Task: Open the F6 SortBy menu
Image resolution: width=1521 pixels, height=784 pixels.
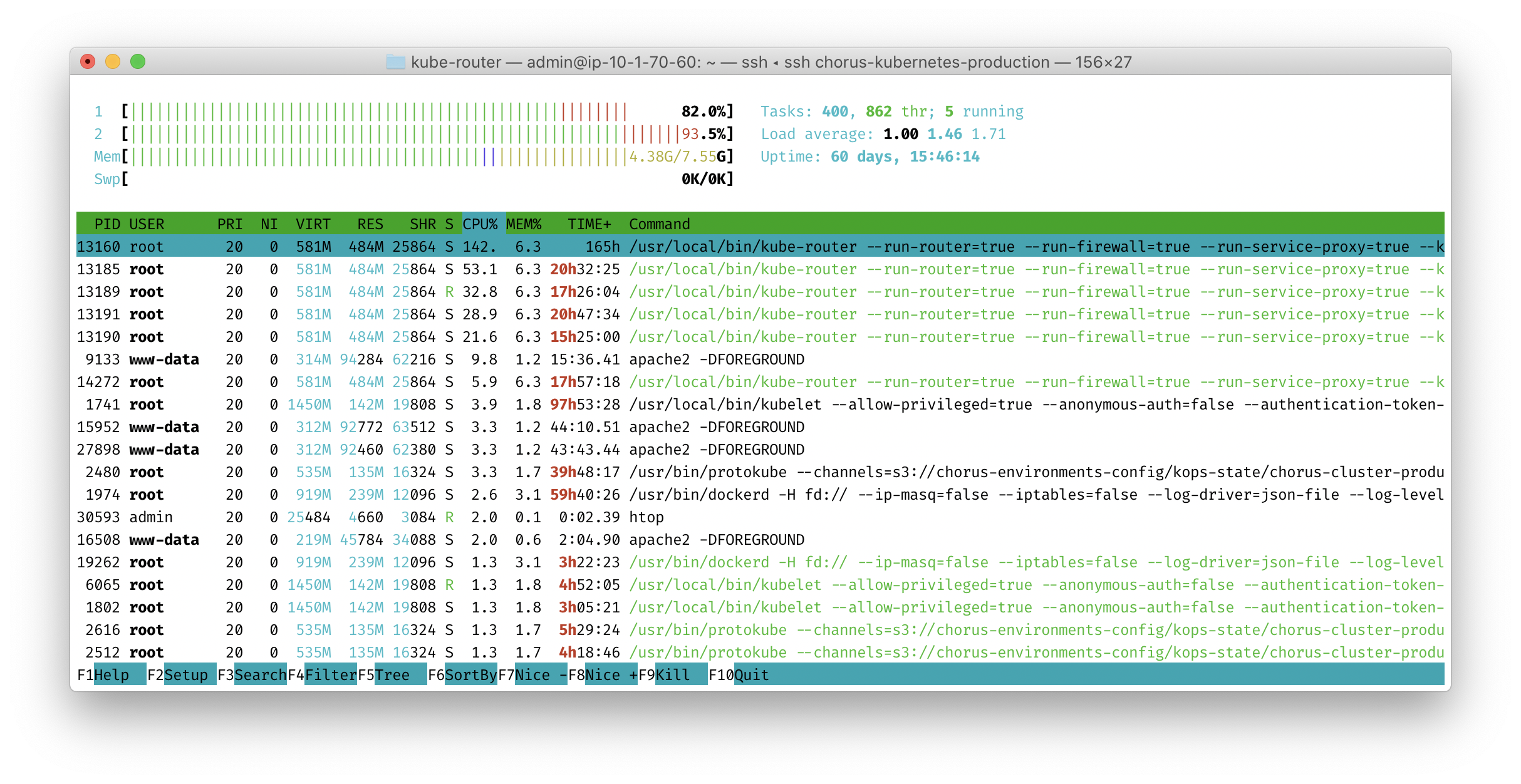Action: click(470, 675)
